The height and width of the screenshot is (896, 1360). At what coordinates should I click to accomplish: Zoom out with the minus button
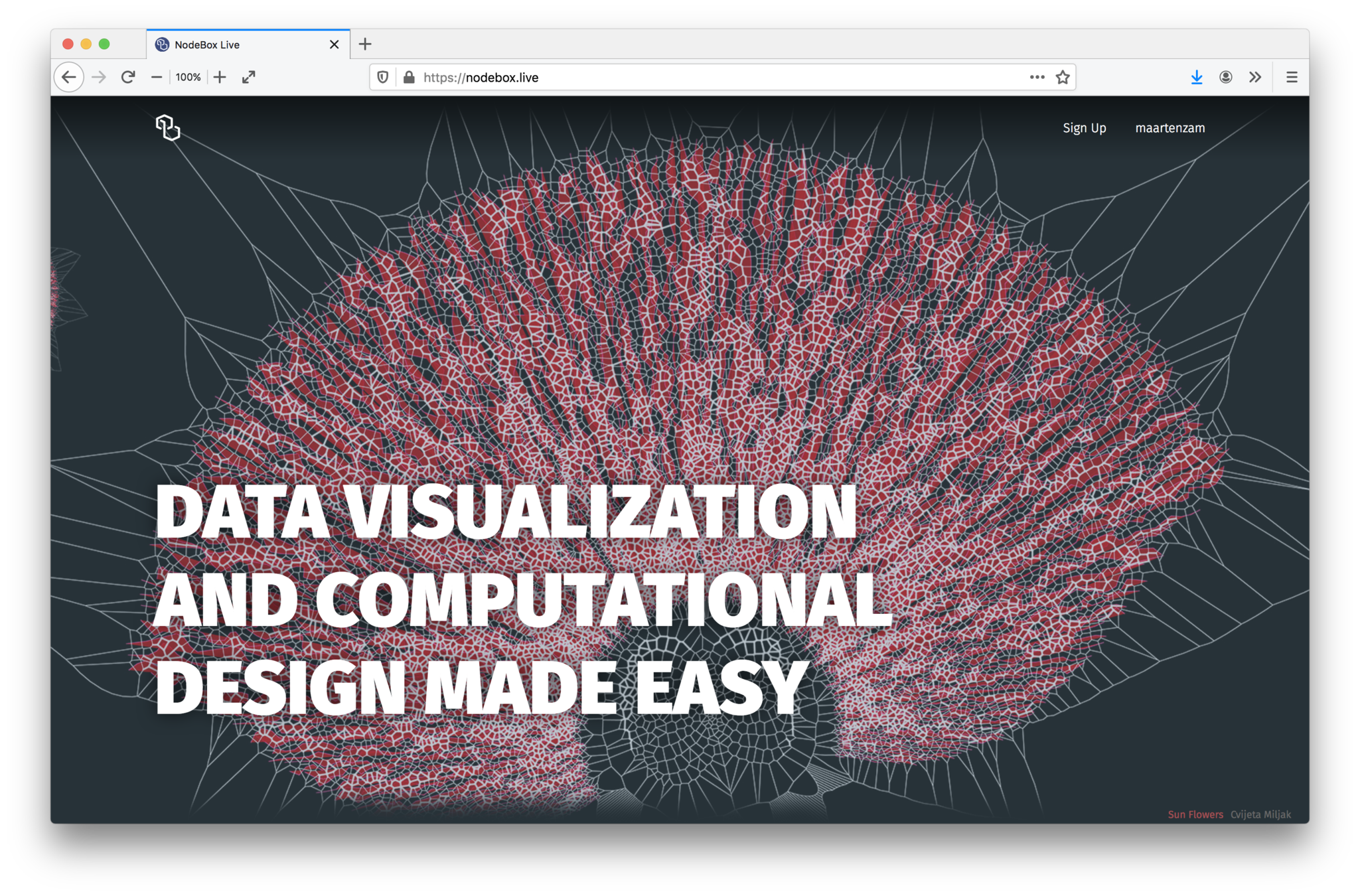point(157,77)
